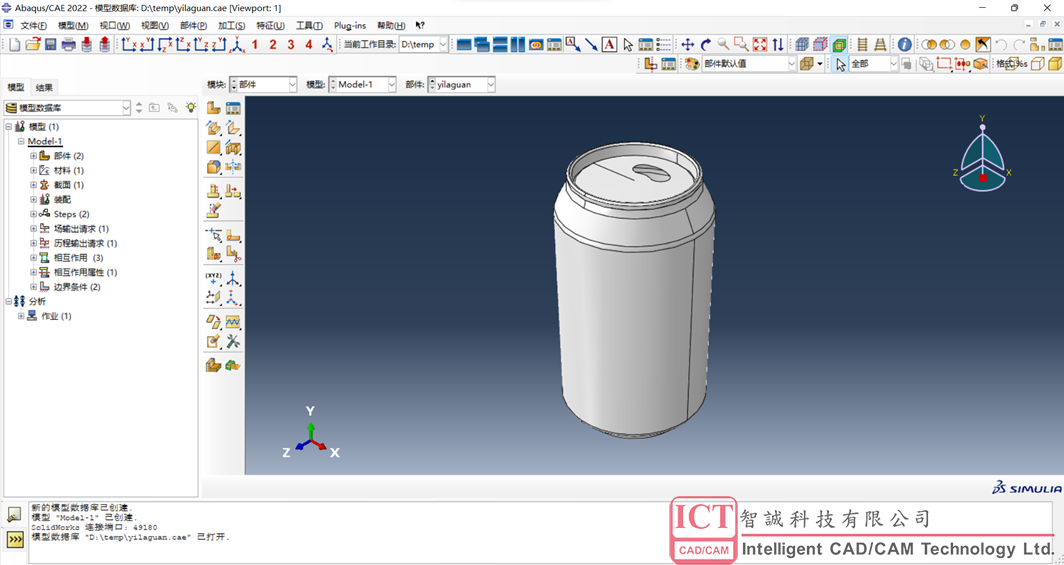Click the red X-axis point on view compass
Viewport: 1064px width, 565px height.
point(983,178)
